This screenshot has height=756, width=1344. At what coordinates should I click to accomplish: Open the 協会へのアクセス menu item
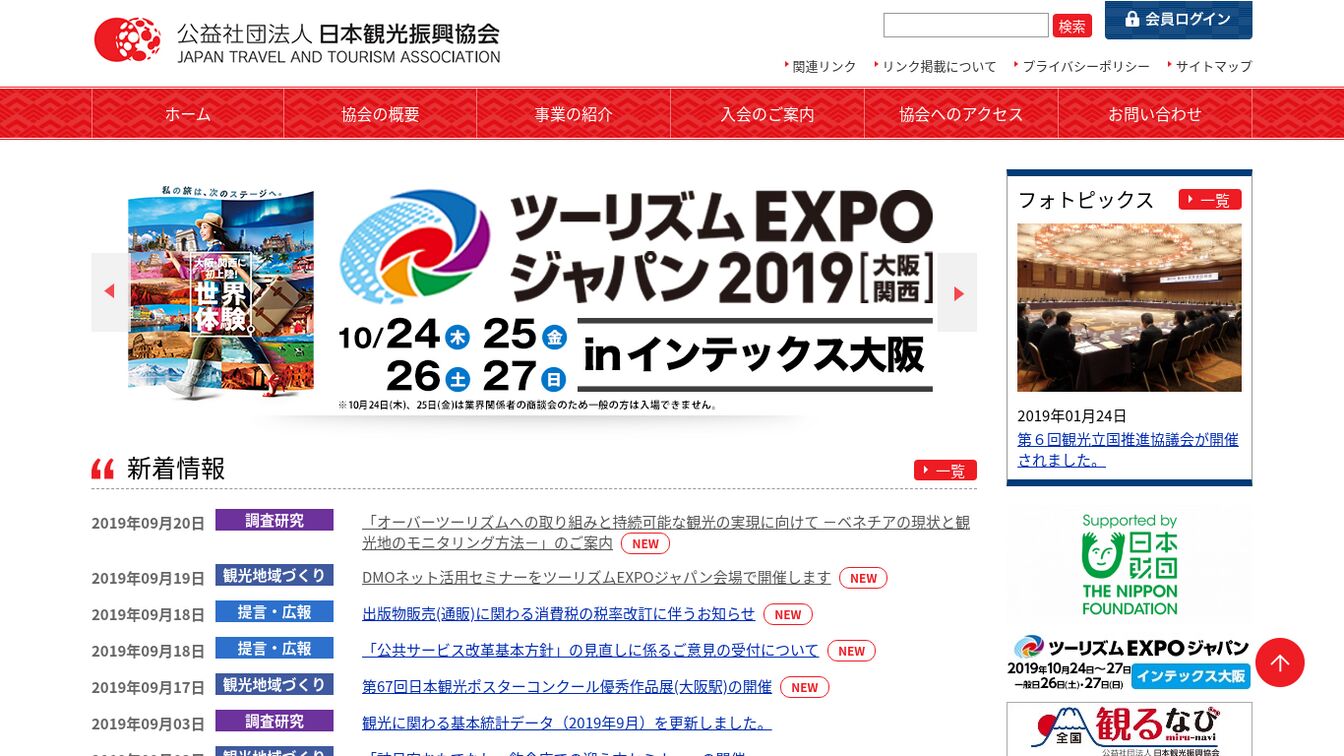961,114
